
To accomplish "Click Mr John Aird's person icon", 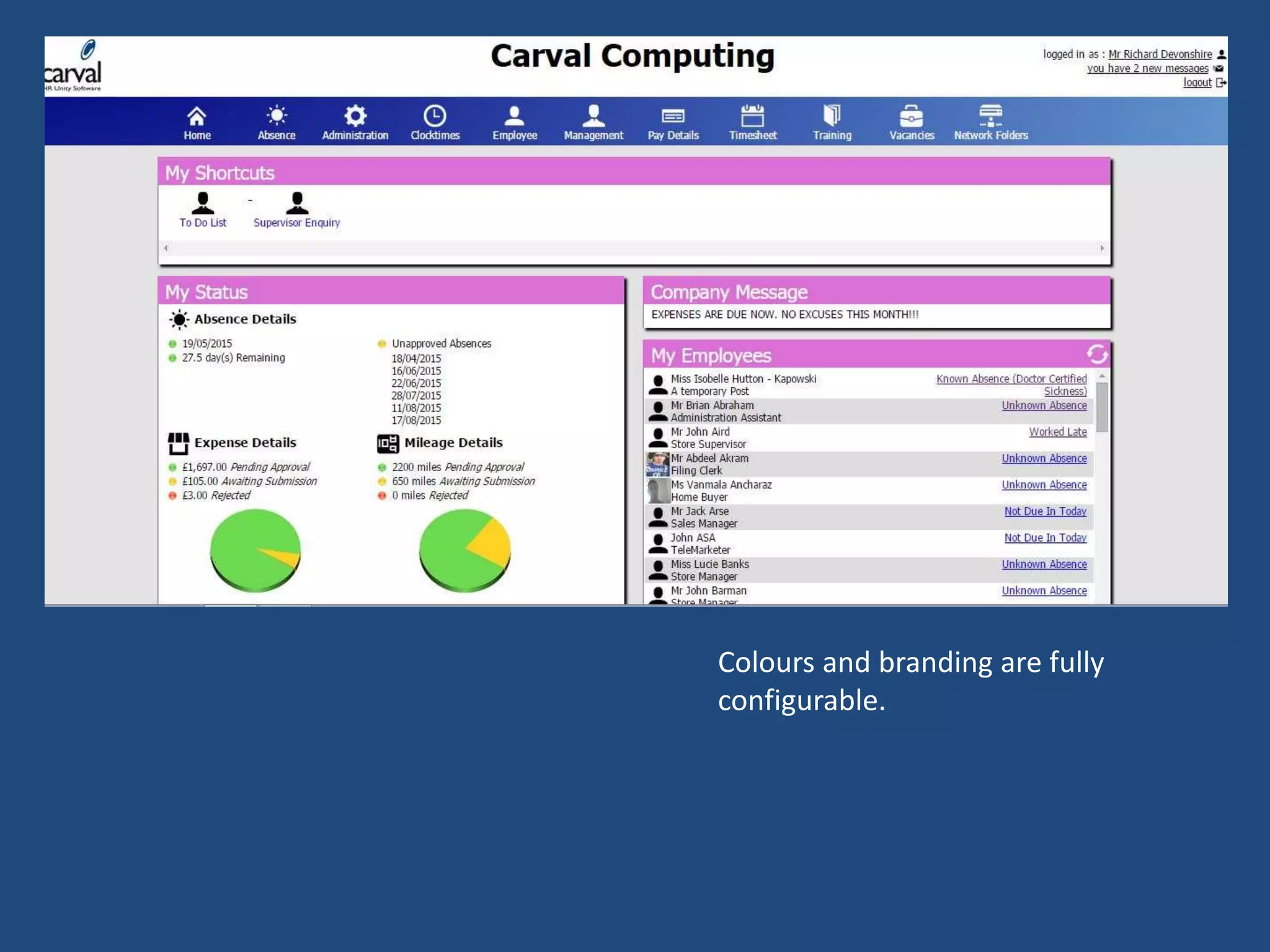I will 657,438.
